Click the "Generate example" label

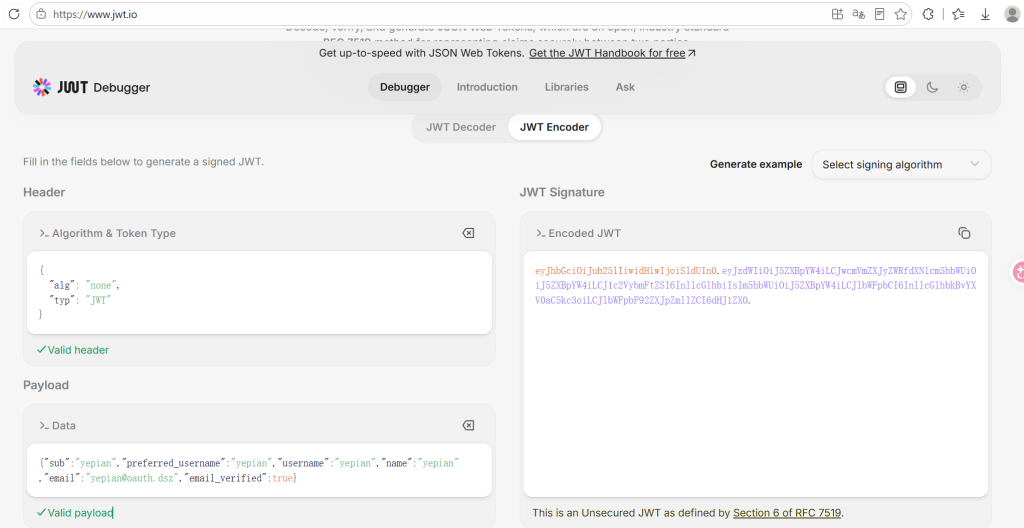point(756,165)
